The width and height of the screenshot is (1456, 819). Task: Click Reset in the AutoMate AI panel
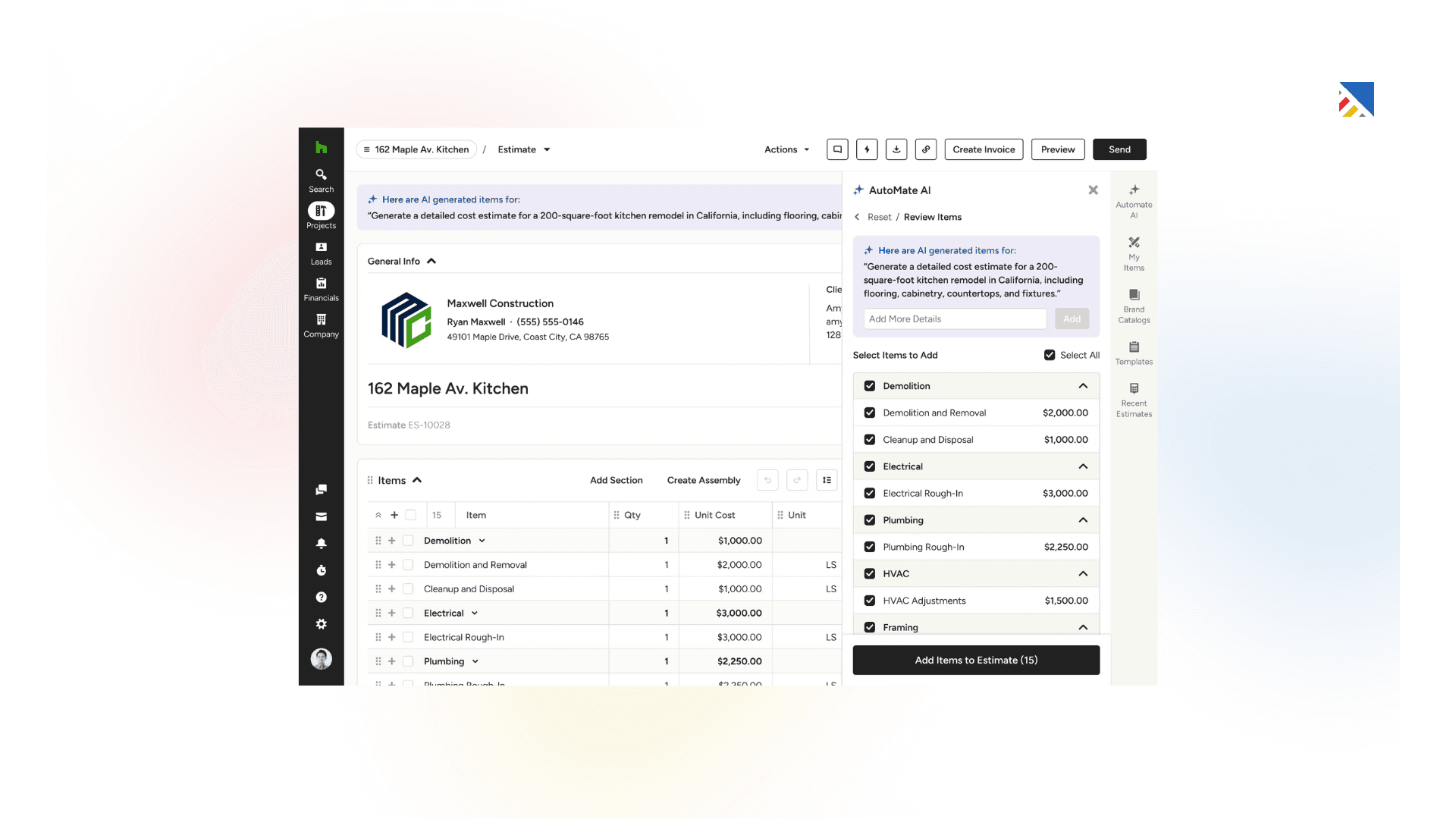[880, 217]
